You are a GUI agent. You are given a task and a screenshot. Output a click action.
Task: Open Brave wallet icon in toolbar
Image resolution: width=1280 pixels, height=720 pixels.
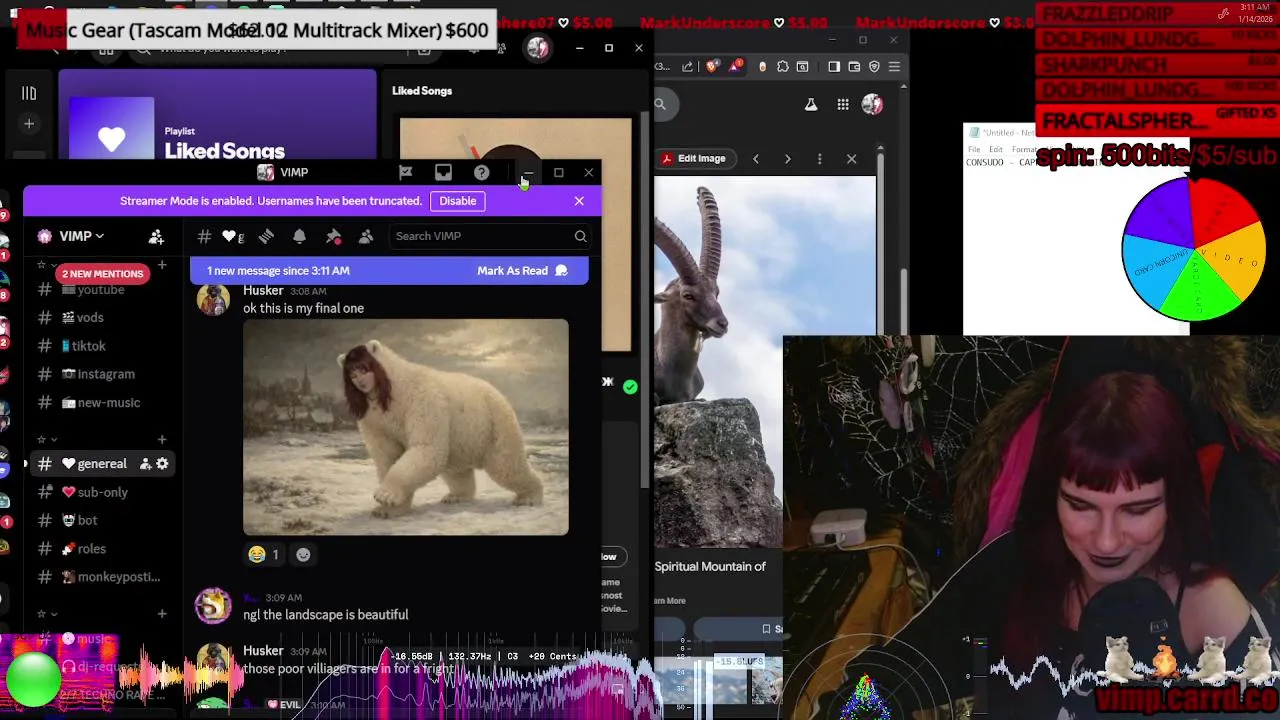coord(854,67)
